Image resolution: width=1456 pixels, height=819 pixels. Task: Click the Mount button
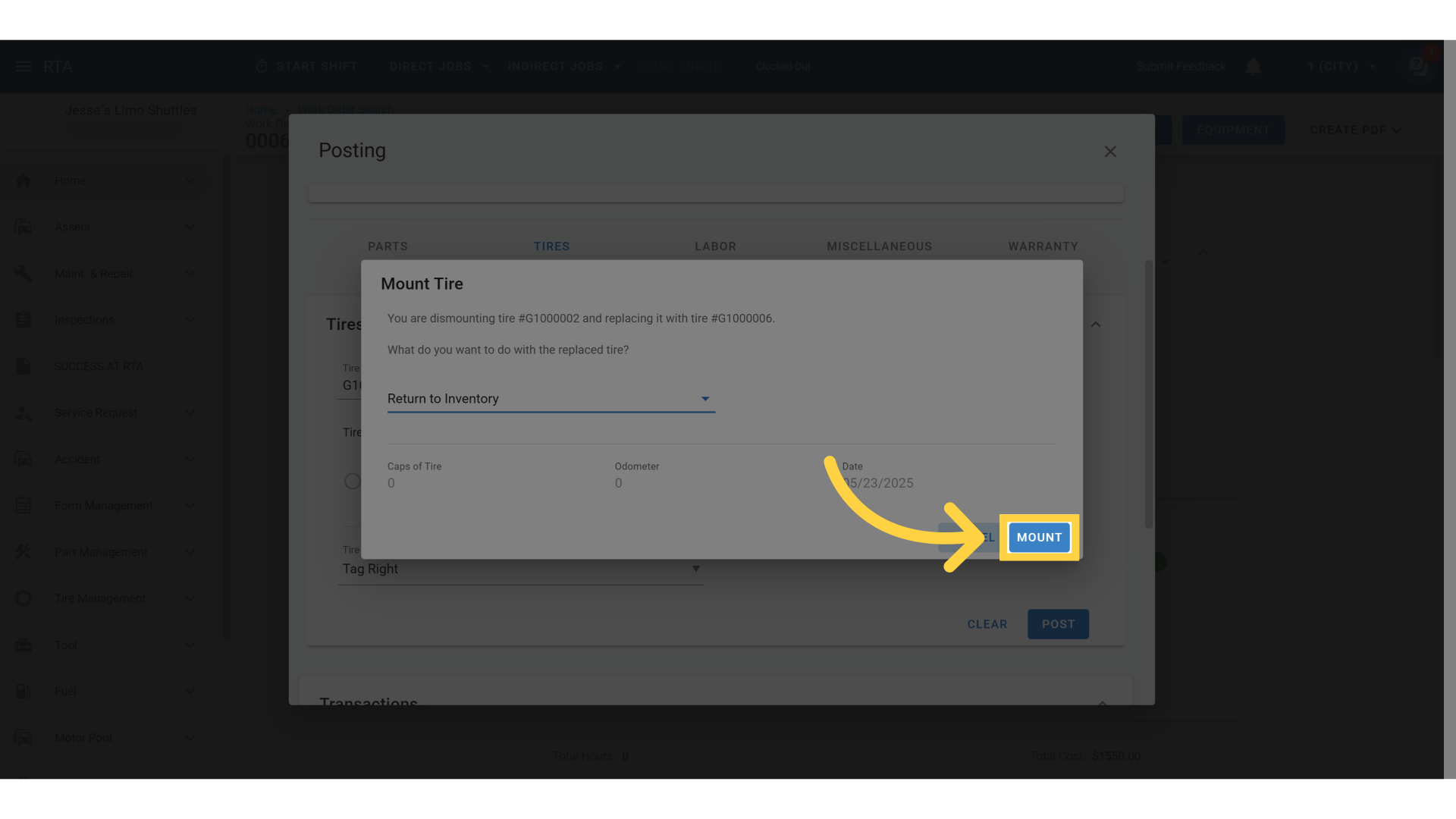(x=1039, y=538)
